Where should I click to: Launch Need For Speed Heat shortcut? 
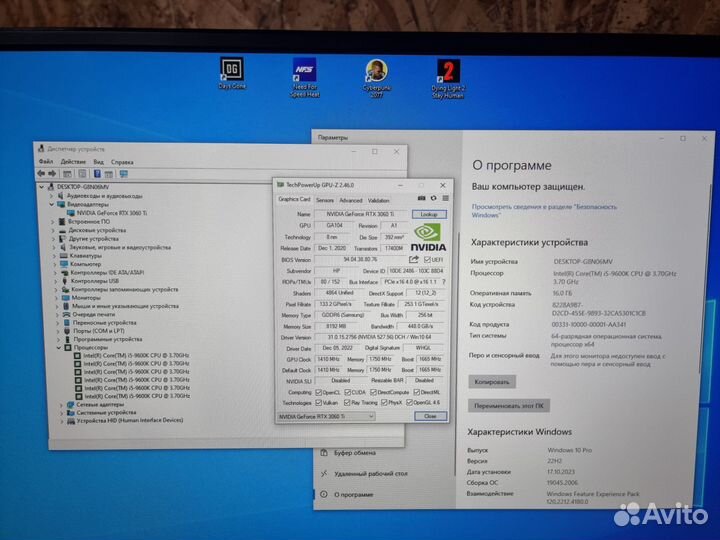click(x=304, y=77)
